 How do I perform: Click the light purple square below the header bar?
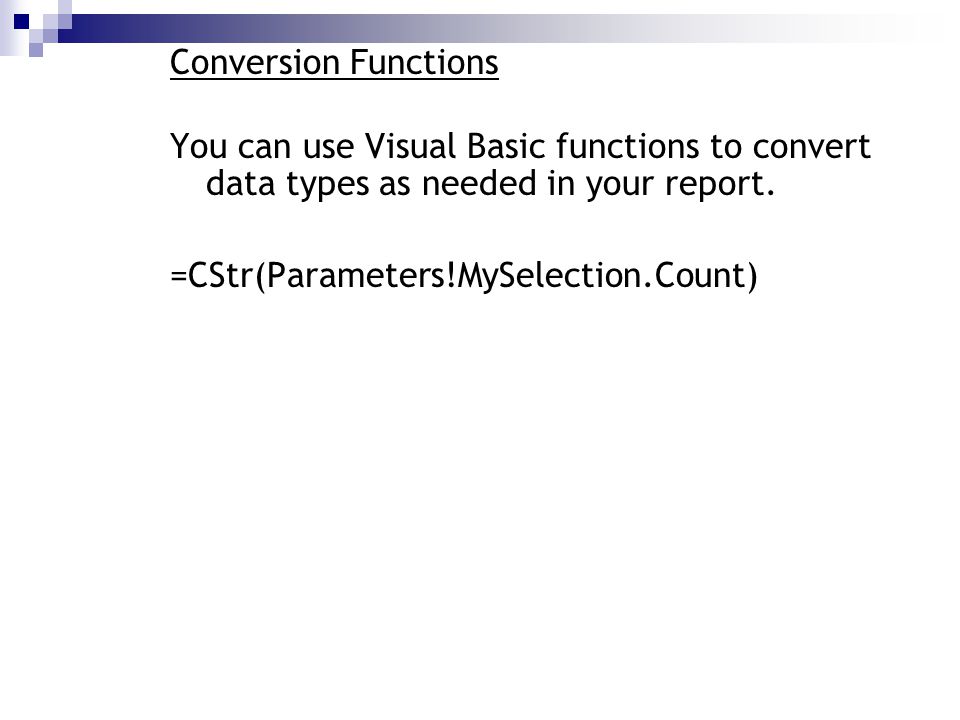36,50
